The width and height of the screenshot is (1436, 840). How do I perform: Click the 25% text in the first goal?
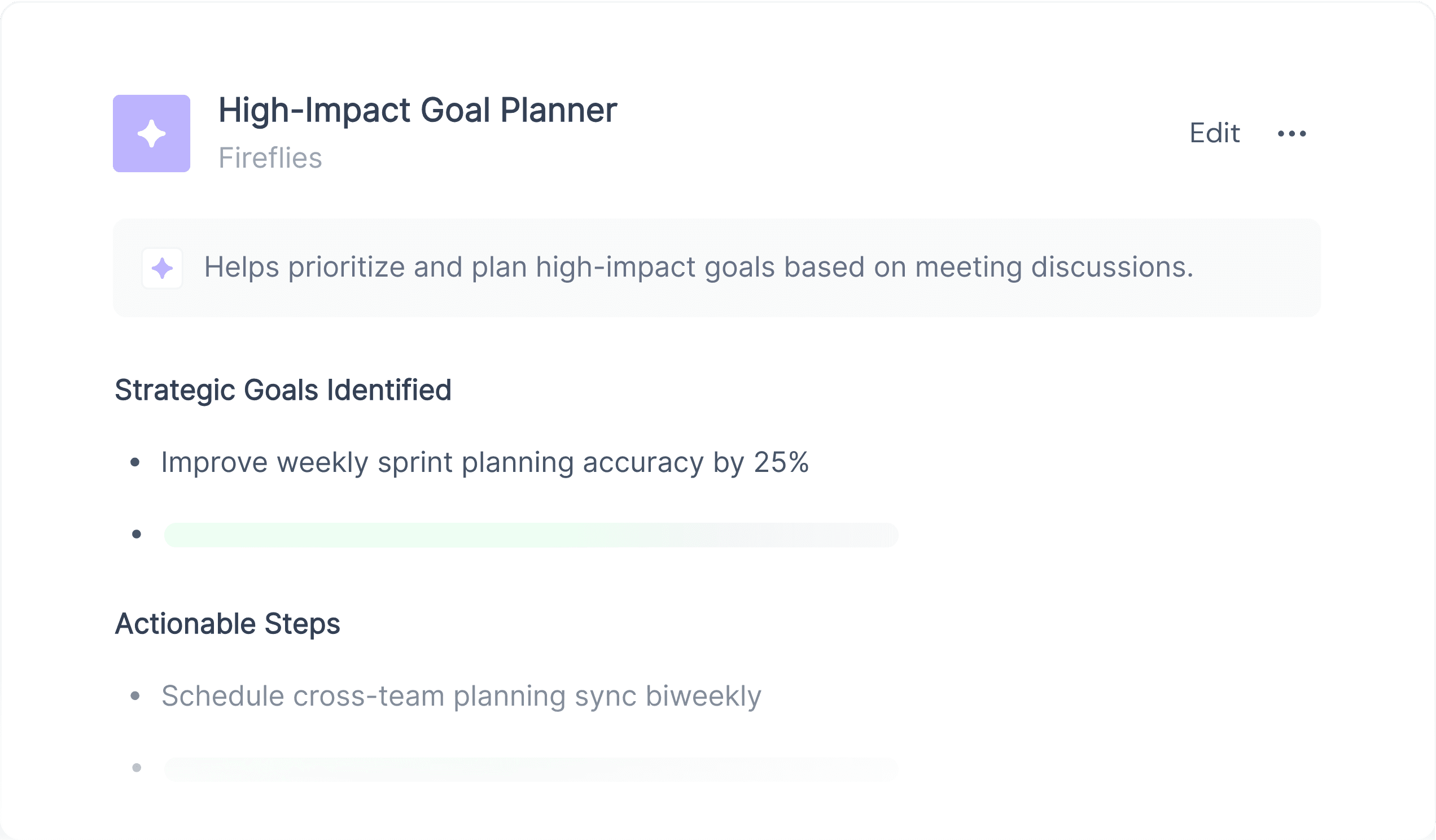click(781, 462)
